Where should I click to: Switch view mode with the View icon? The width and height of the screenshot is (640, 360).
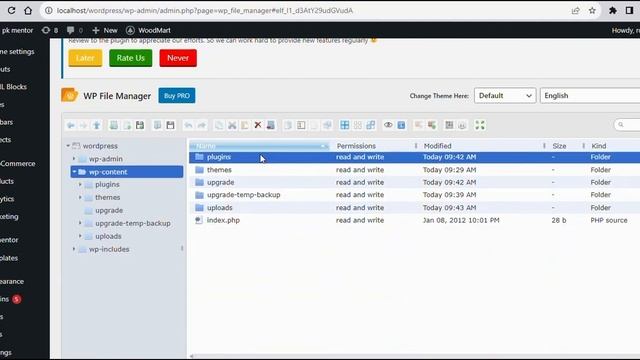point(449,125)
